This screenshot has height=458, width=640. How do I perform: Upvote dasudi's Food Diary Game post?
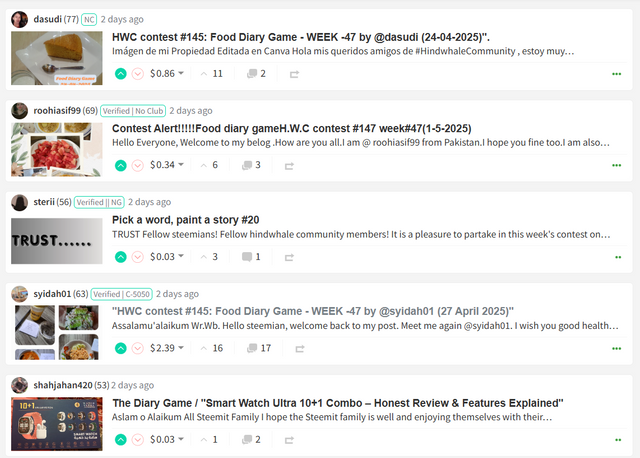[120, 74]
